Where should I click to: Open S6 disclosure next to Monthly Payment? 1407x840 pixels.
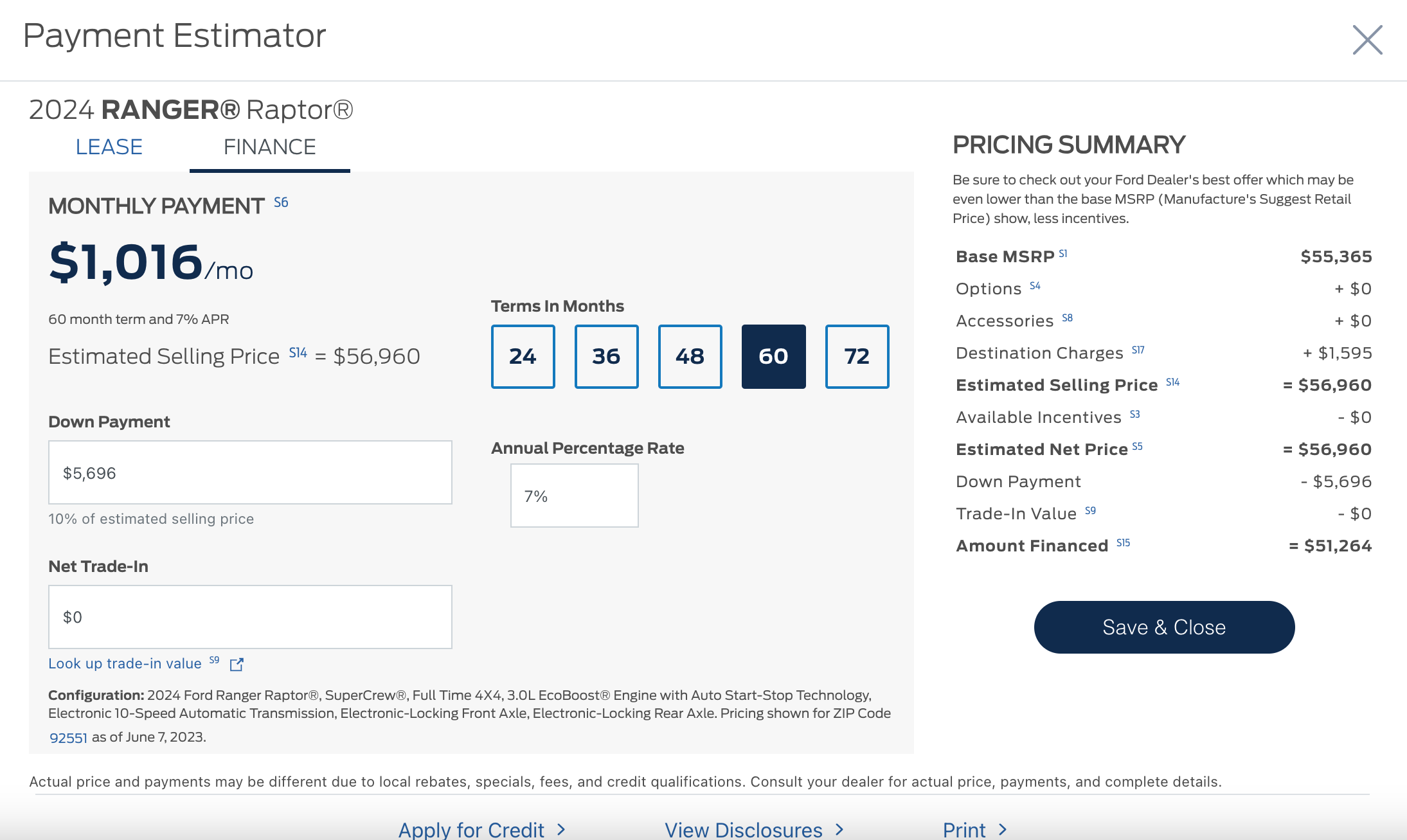(x=281, y=202)
